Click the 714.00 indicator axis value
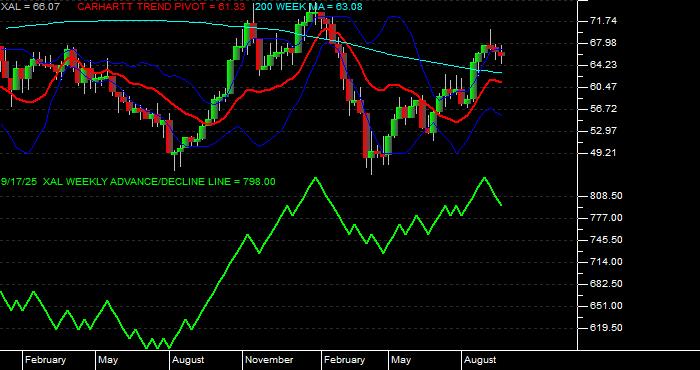 click(606, 262)
